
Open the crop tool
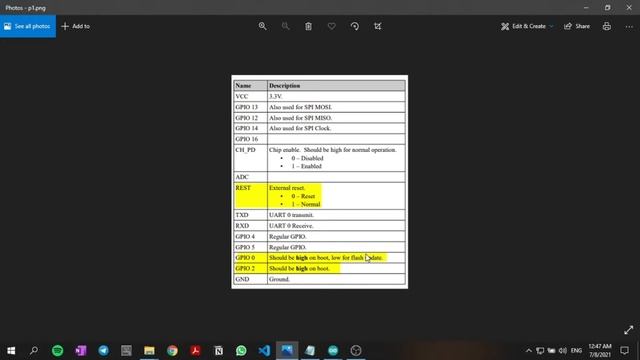[378, 26]
